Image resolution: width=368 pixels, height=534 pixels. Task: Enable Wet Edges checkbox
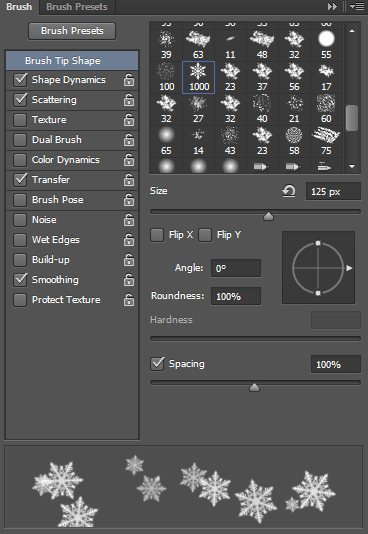pos(20,240)
